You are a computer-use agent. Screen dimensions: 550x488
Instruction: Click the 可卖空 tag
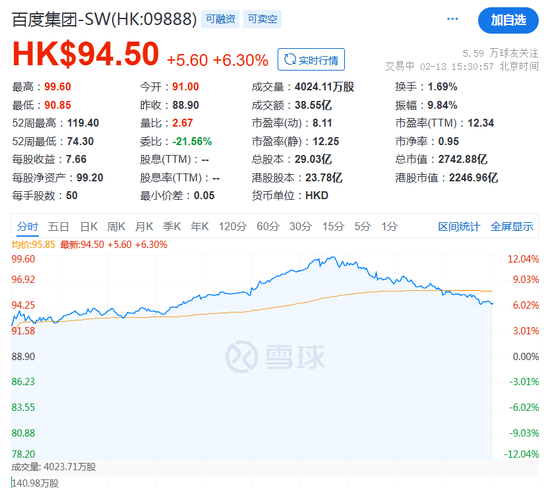(262, 19)
